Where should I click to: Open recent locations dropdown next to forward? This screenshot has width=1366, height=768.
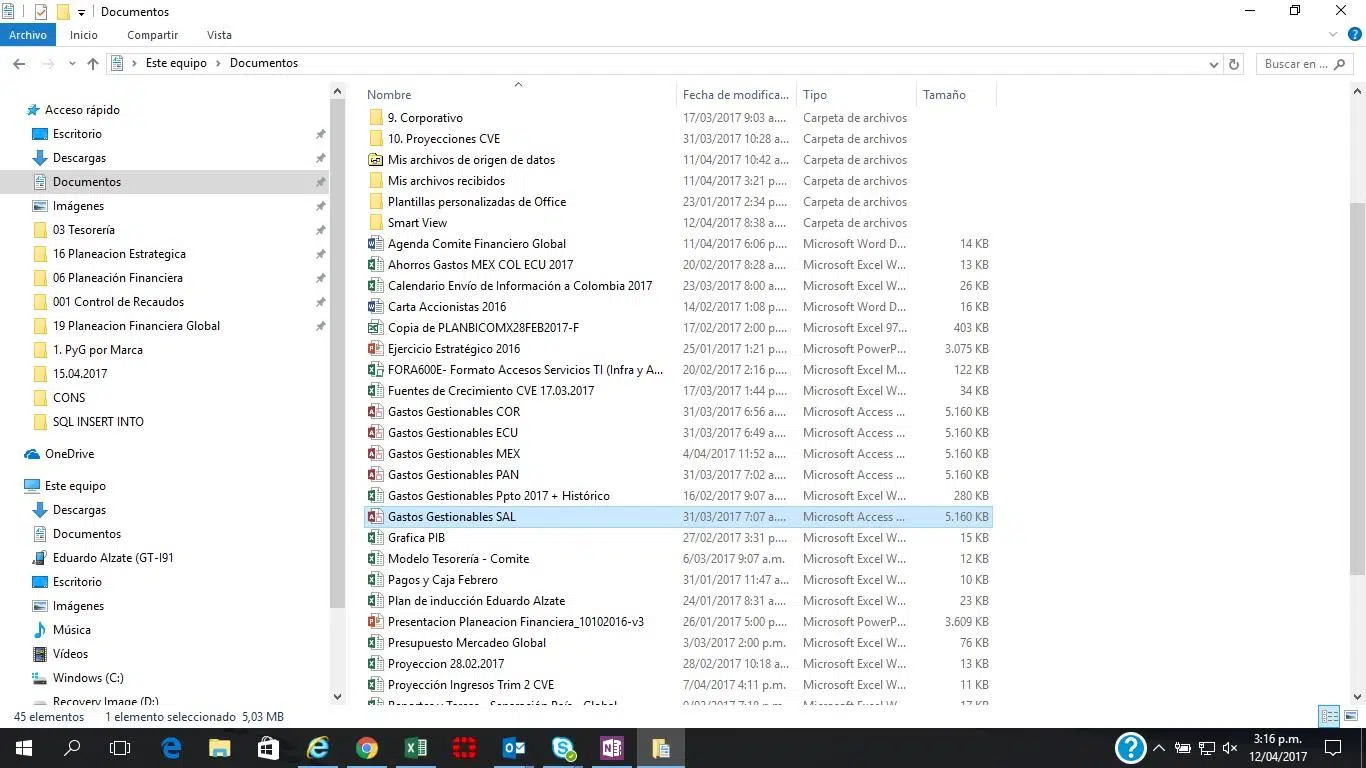[x=72, y=64]
